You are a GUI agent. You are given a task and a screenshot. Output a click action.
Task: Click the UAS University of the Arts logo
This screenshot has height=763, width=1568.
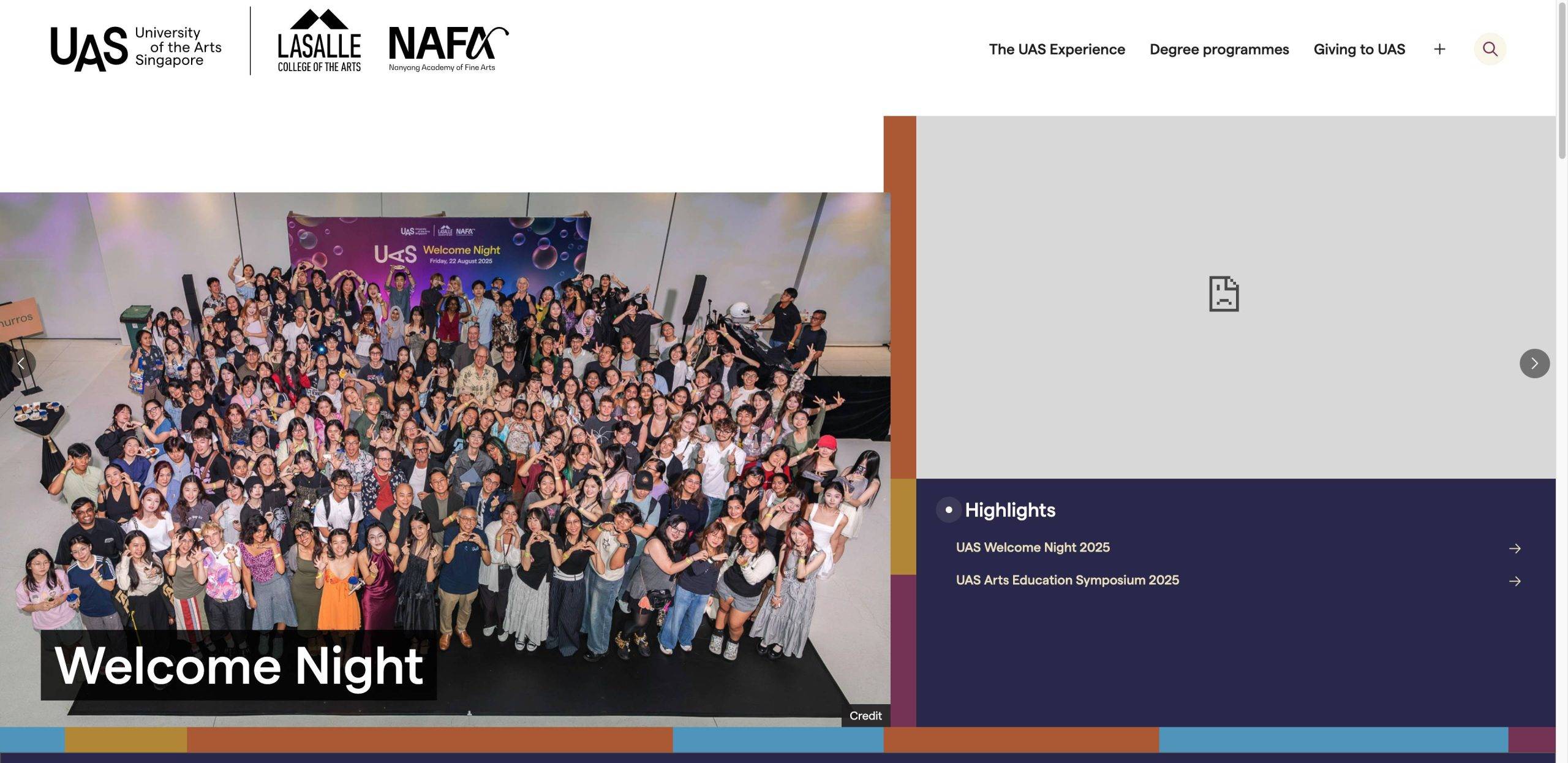click(x=136, y=48)
